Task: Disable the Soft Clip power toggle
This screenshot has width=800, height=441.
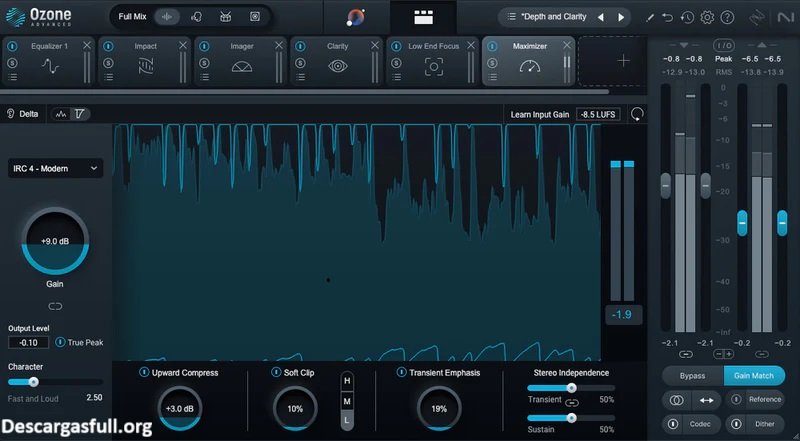Action: point(262,373)
